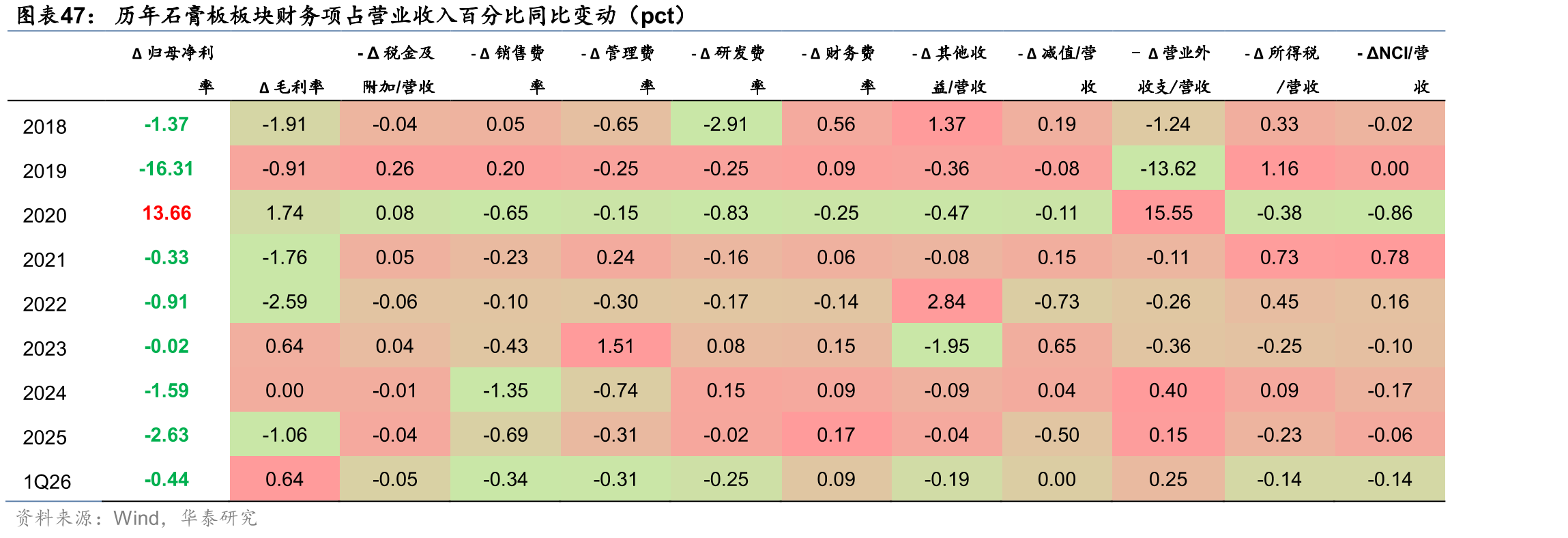This screenshot has height=538, width=1568.
Task: Select the 2018 R&D value -2.91
Action: pos(726,124)
